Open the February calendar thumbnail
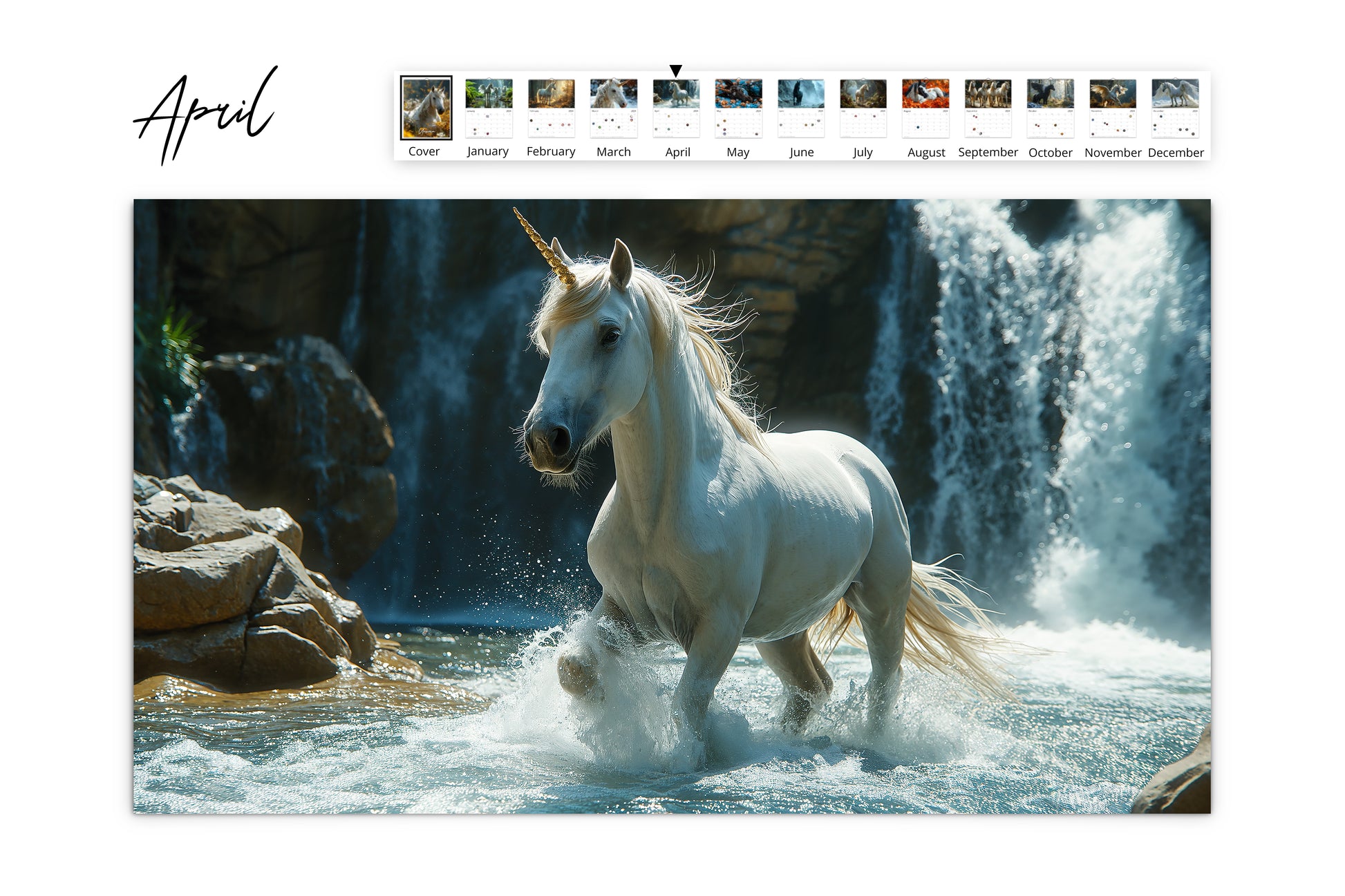Viewport: 1345px width, 896px height. tap(551, 108)
